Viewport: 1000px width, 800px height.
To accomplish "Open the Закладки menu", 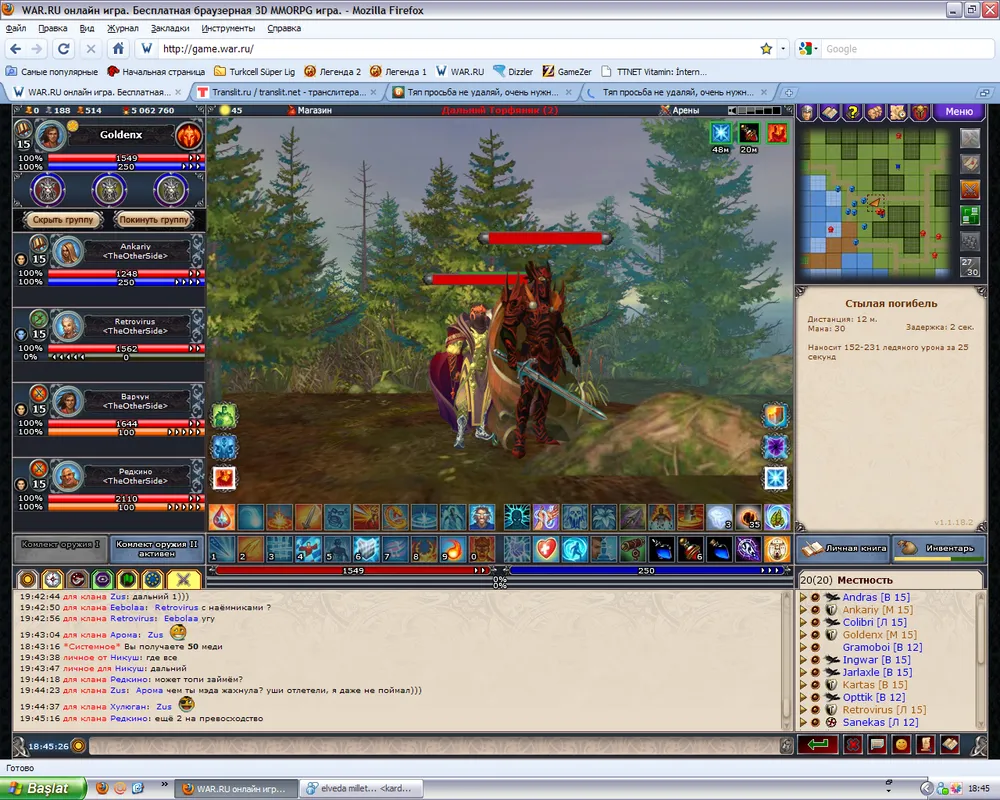I will point(170,28).
